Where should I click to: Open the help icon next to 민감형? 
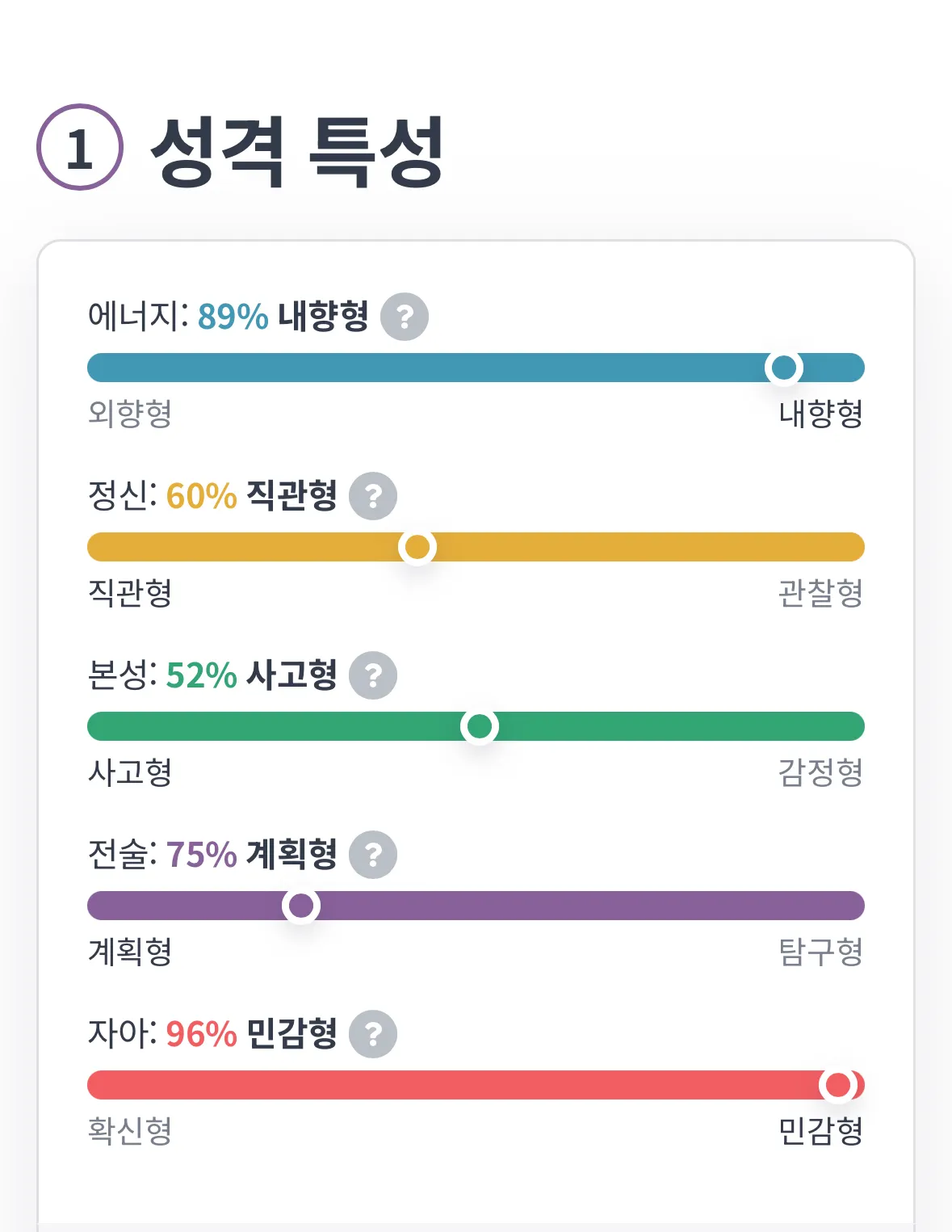click(x=373, y=1034)
